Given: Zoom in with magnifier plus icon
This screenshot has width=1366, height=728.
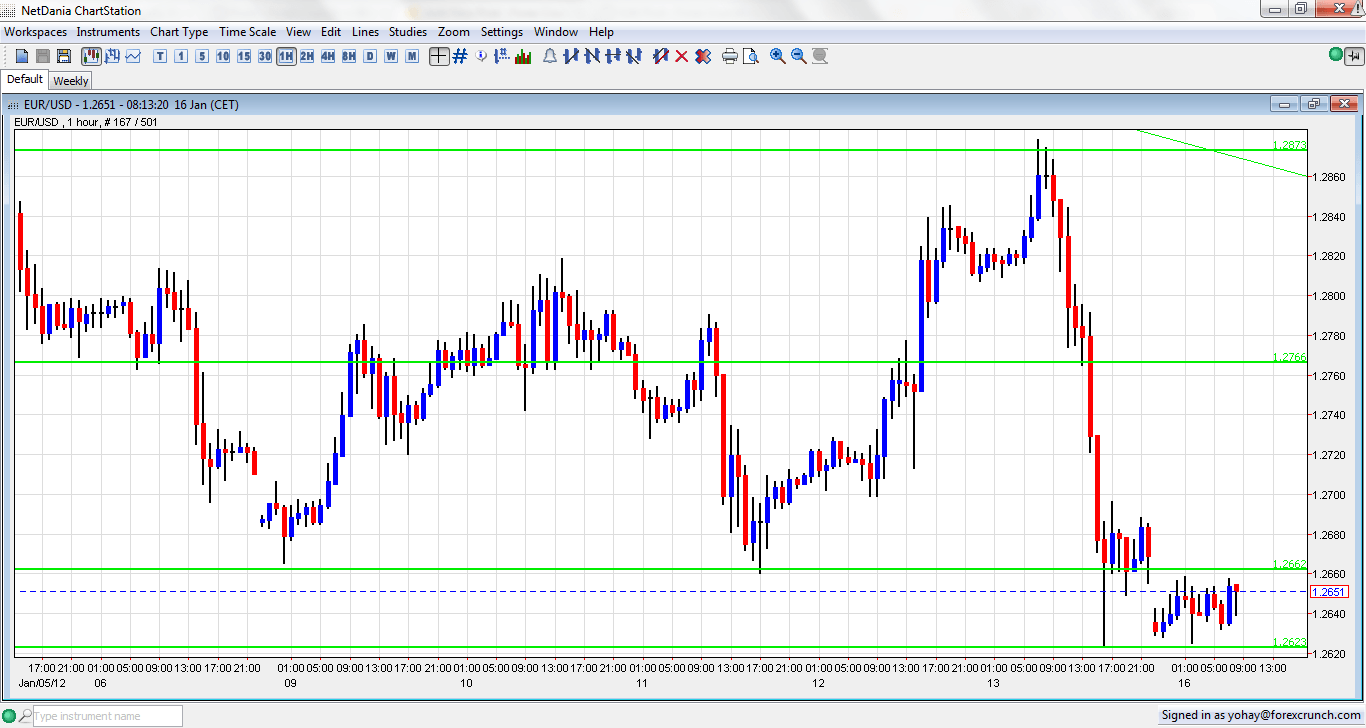Looking at the screenshot, I should coord(777,56).
